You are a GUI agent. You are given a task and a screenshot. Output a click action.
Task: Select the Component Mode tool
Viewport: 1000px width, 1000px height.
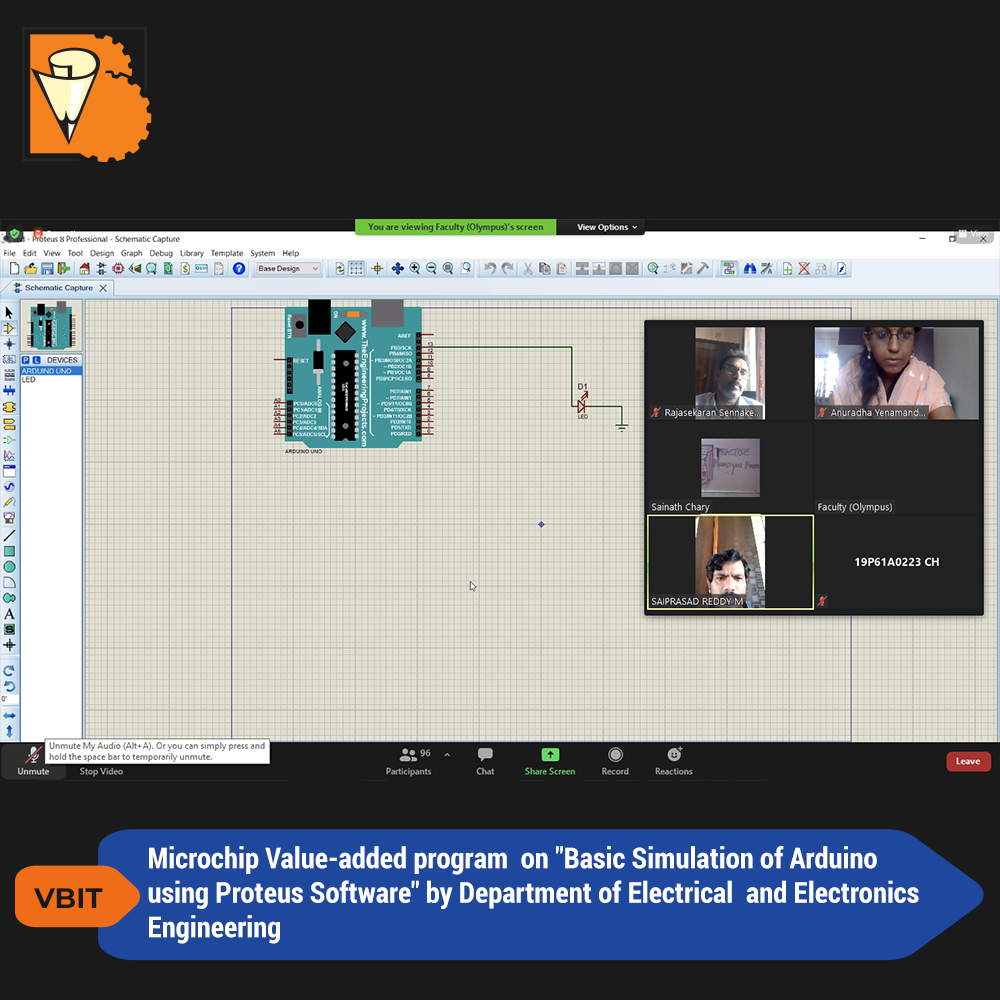[9, 328]
